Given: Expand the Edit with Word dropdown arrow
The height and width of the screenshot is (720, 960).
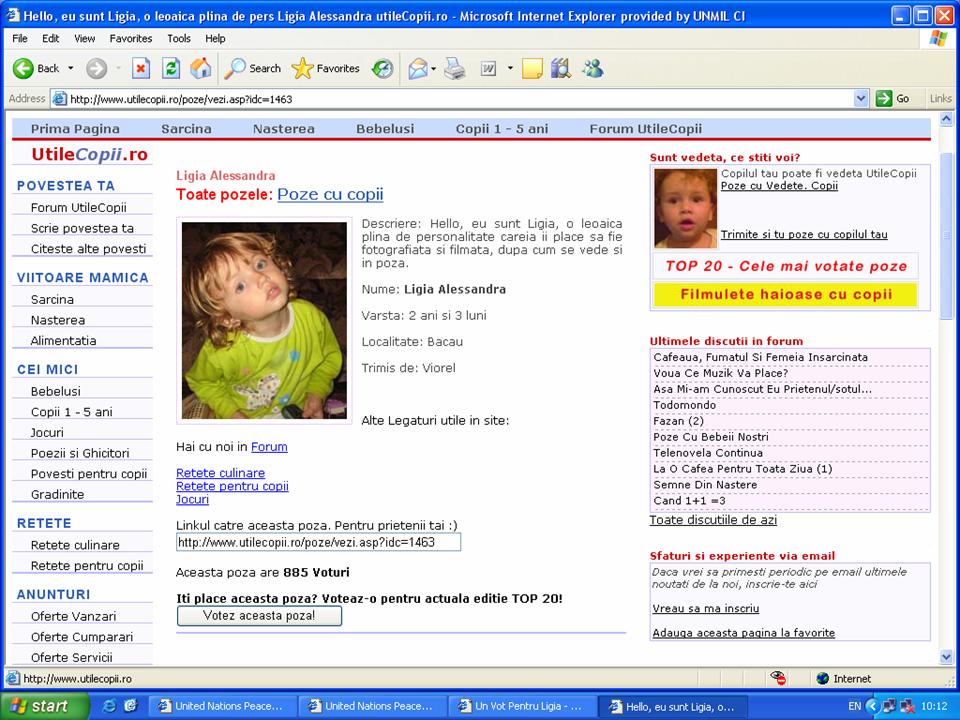Looking at the screenshot, I should coord(510,68).
